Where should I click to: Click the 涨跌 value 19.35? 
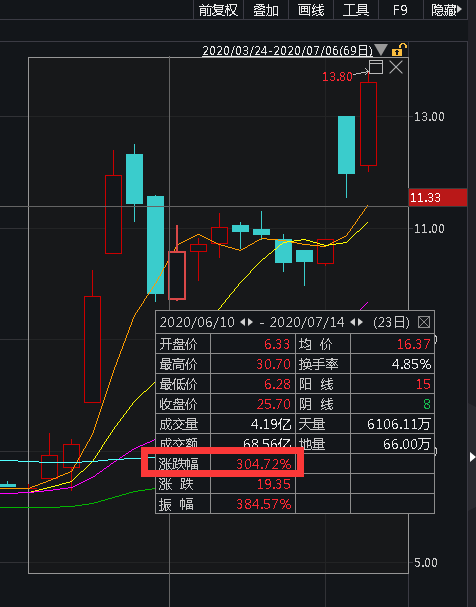tap(273, 484)
